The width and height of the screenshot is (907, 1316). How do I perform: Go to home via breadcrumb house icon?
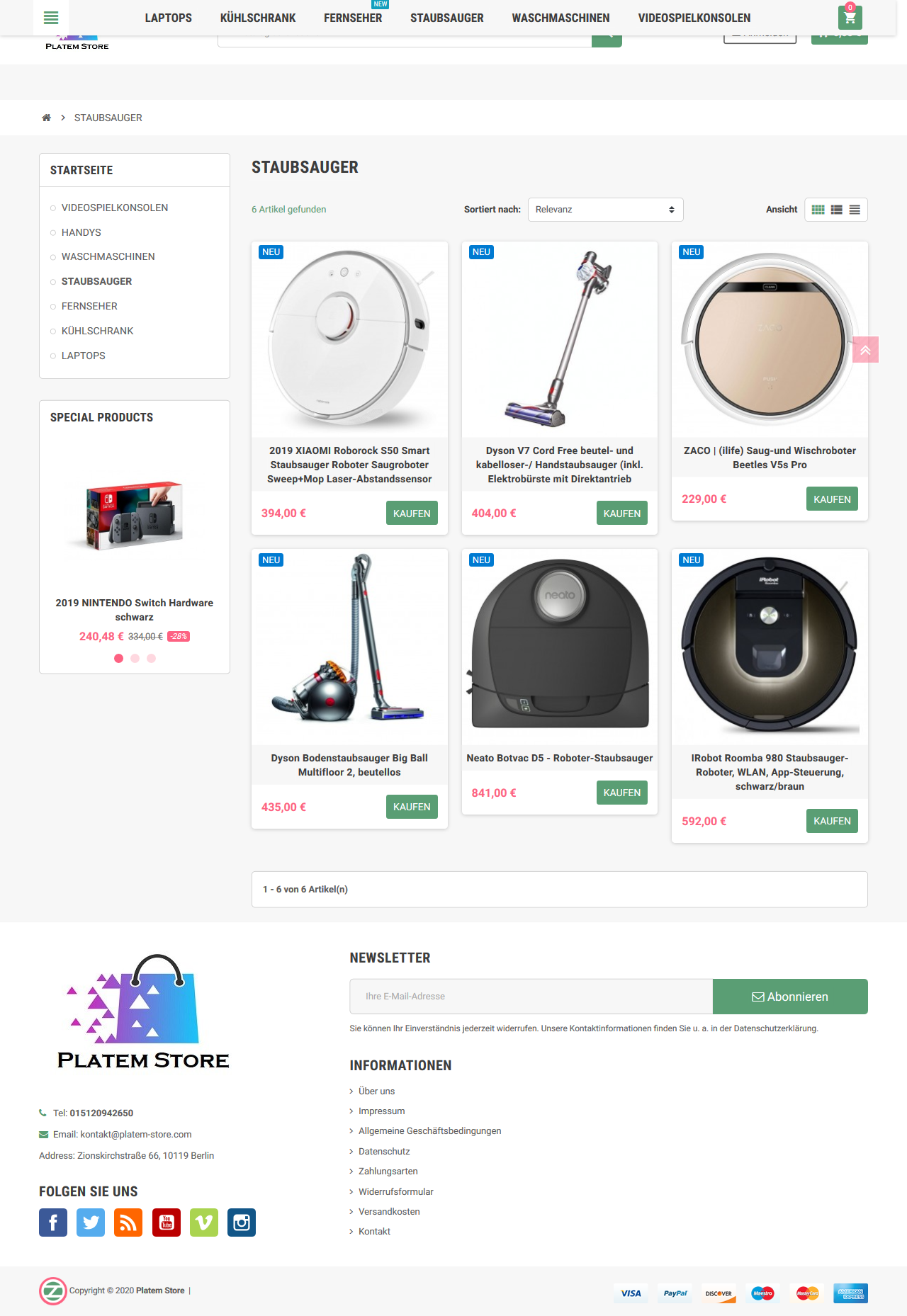(46, 118)
